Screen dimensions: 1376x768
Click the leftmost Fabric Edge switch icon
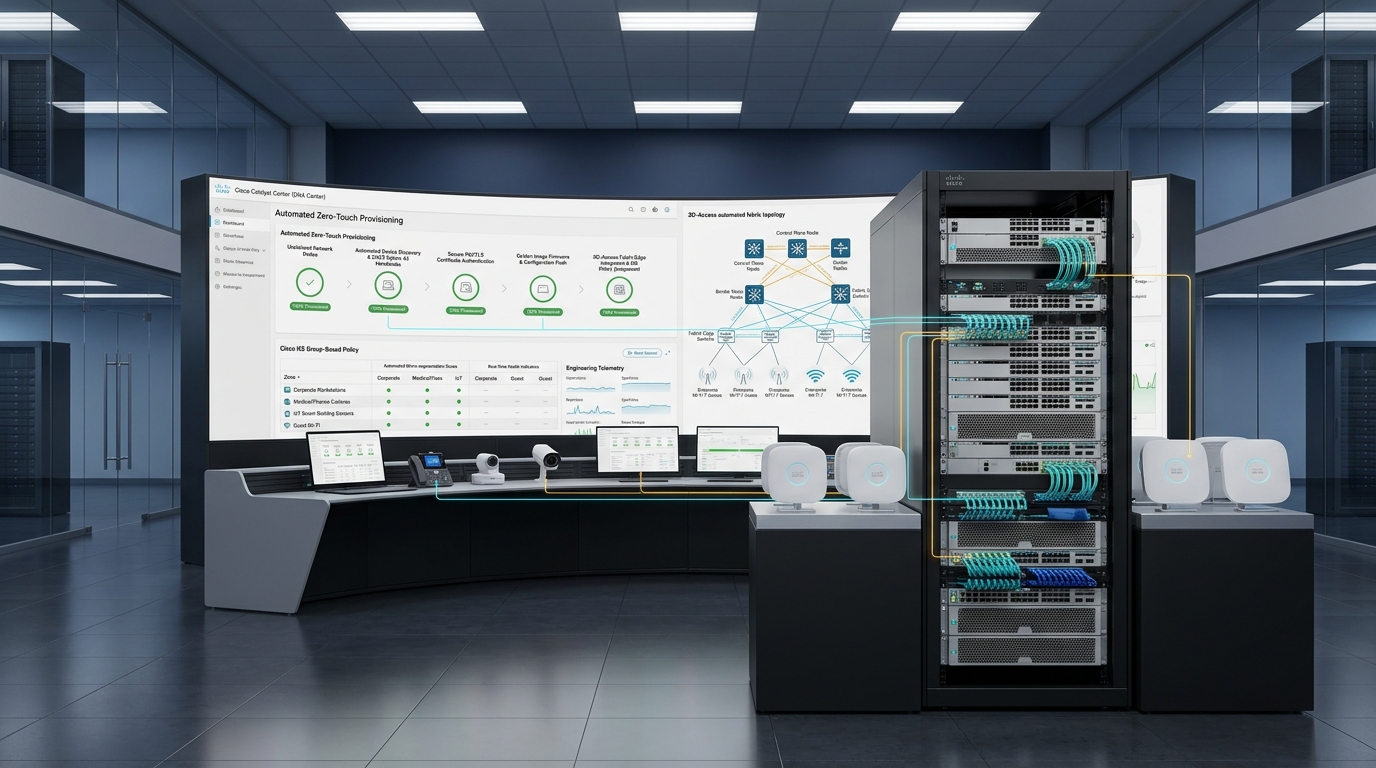[x=726, y=336]
